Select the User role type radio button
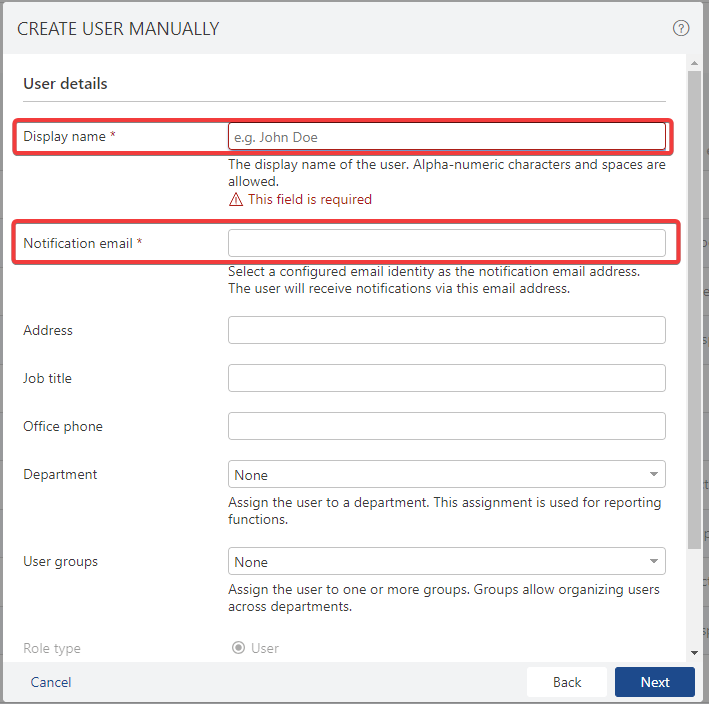709x704 pixels. click(238, 648)
